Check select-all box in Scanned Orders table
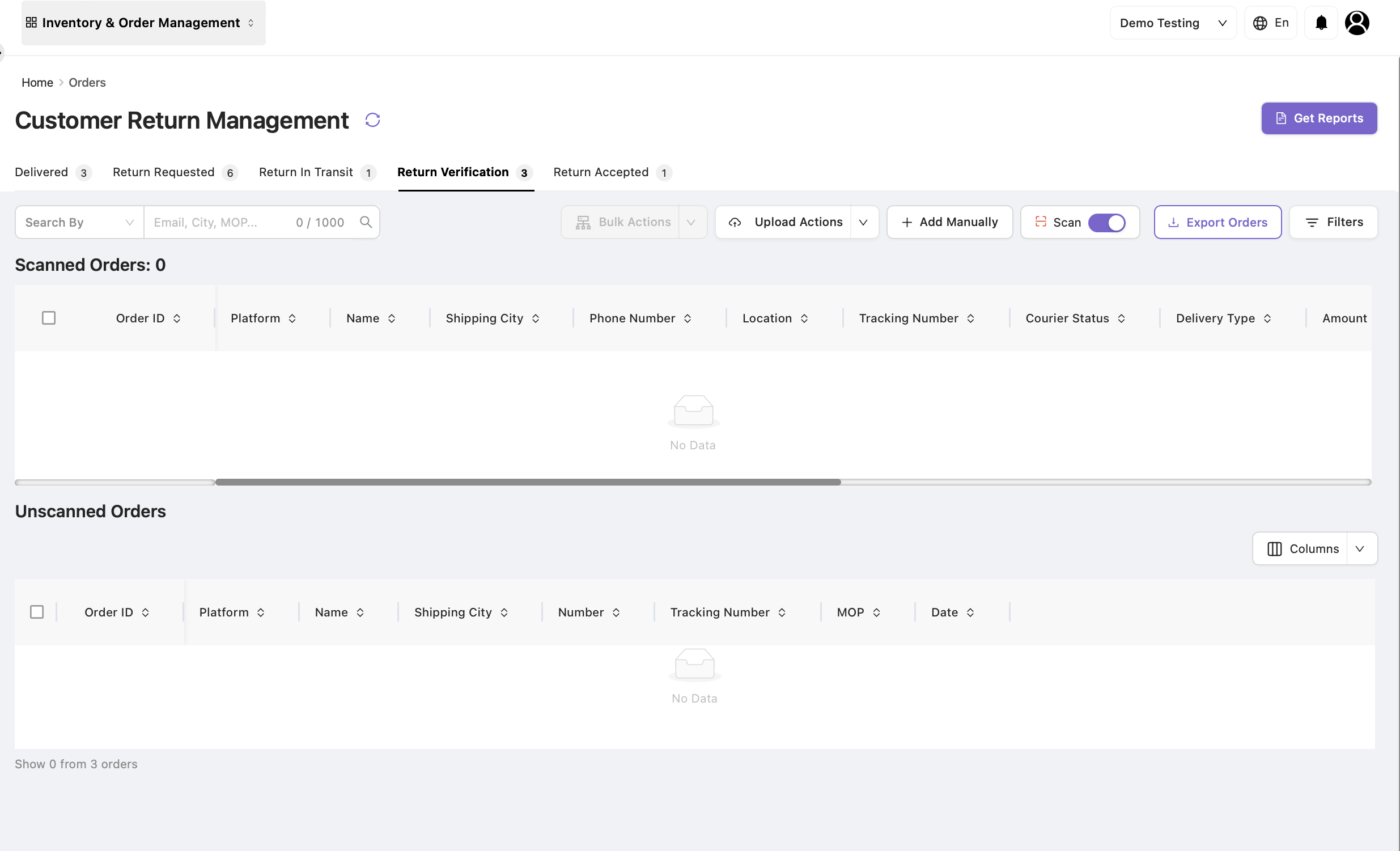This screenshot has height=851, width=1400. (x=49, y=318)
